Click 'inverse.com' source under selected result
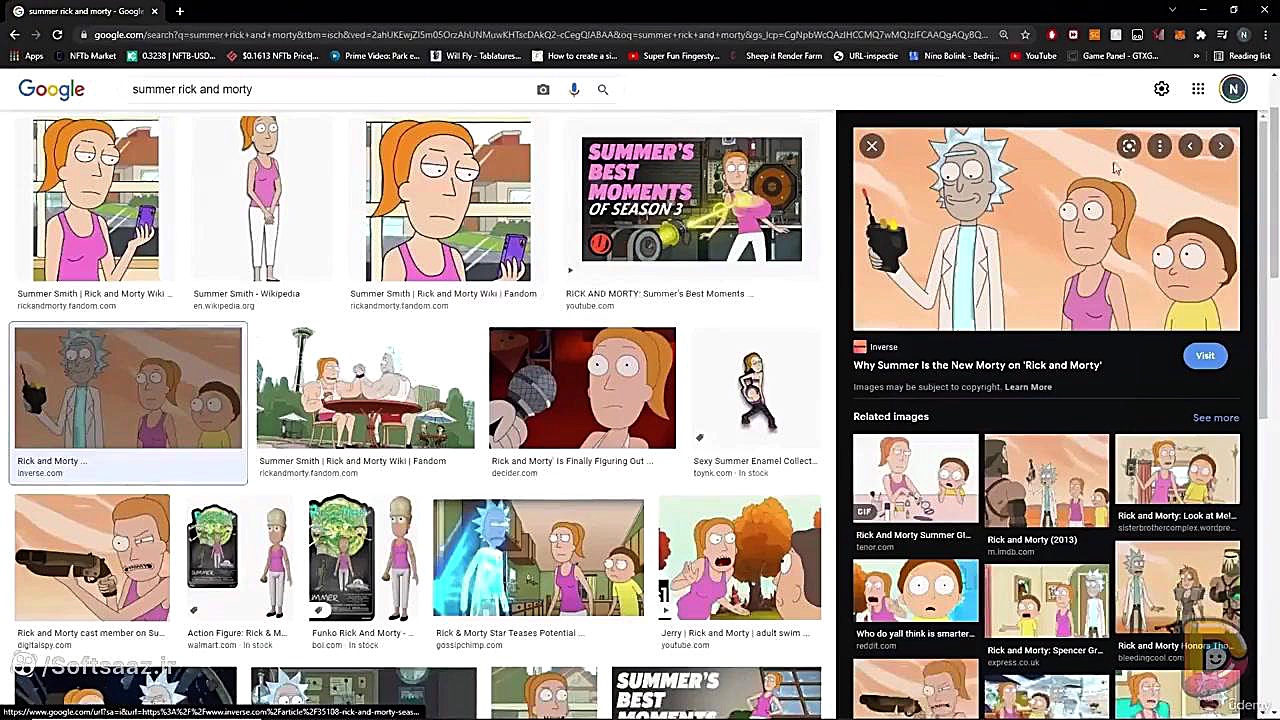Image resolution: width=1280 pixels, height=720 pixels. (39, 473)
